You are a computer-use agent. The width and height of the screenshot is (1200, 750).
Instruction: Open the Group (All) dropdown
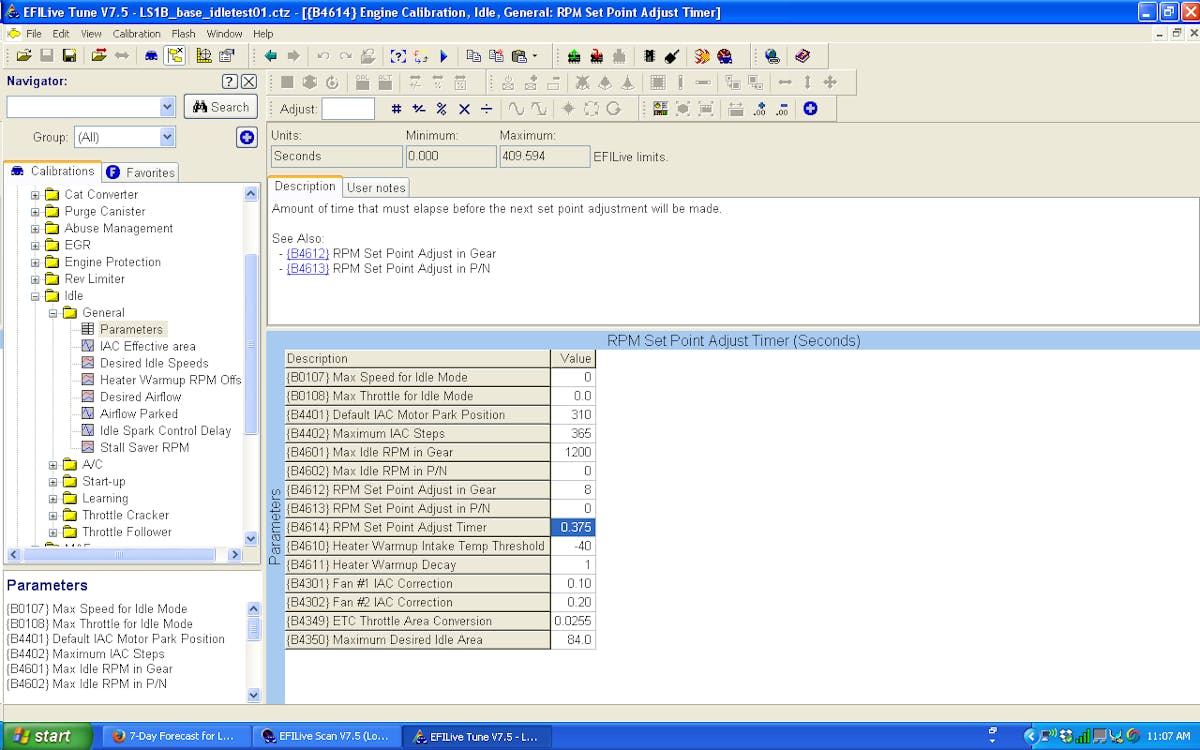point(167,137)
